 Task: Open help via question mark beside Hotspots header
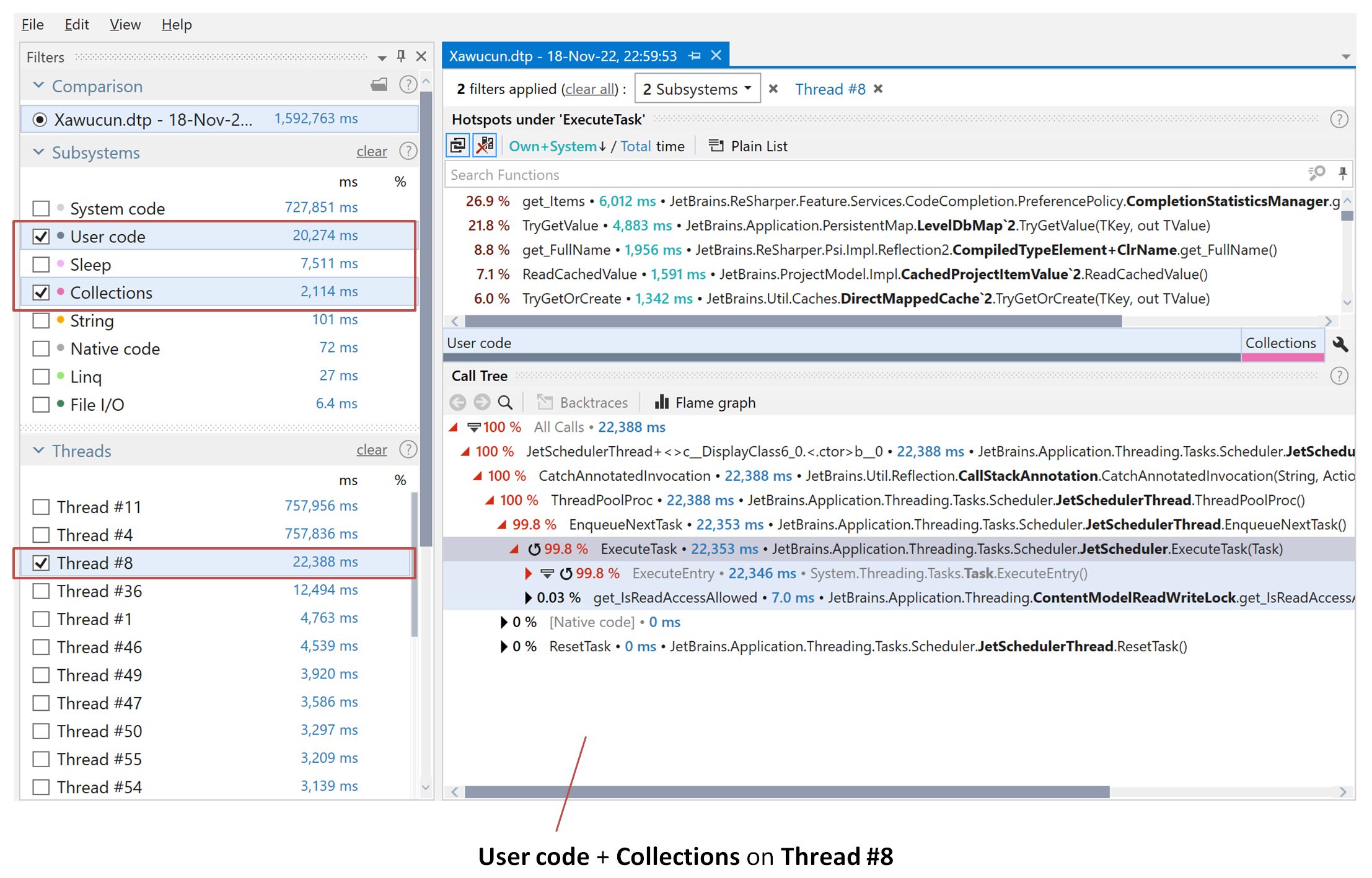(x=1339, y=119)
